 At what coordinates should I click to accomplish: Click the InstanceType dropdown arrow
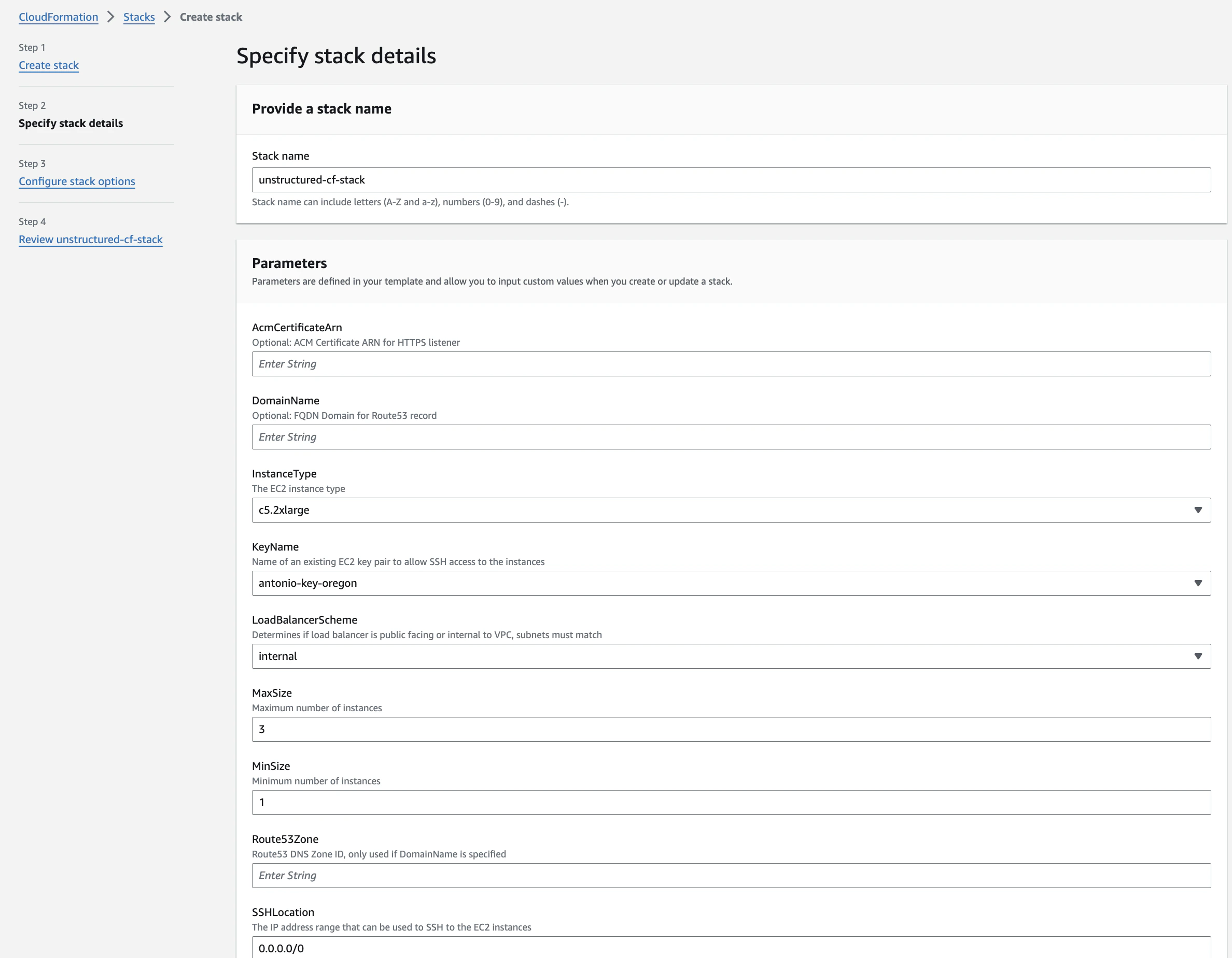[1199, 510]
